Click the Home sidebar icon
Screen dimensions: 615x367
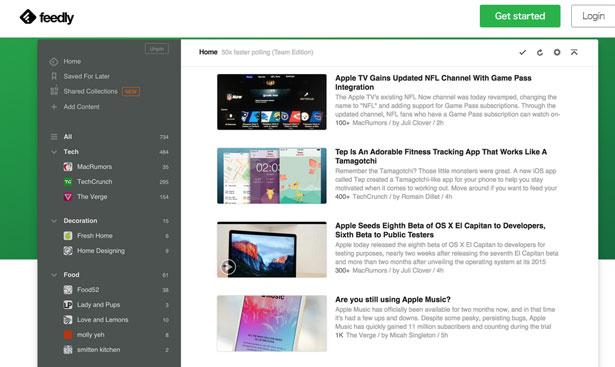click(x=54, y=62)
